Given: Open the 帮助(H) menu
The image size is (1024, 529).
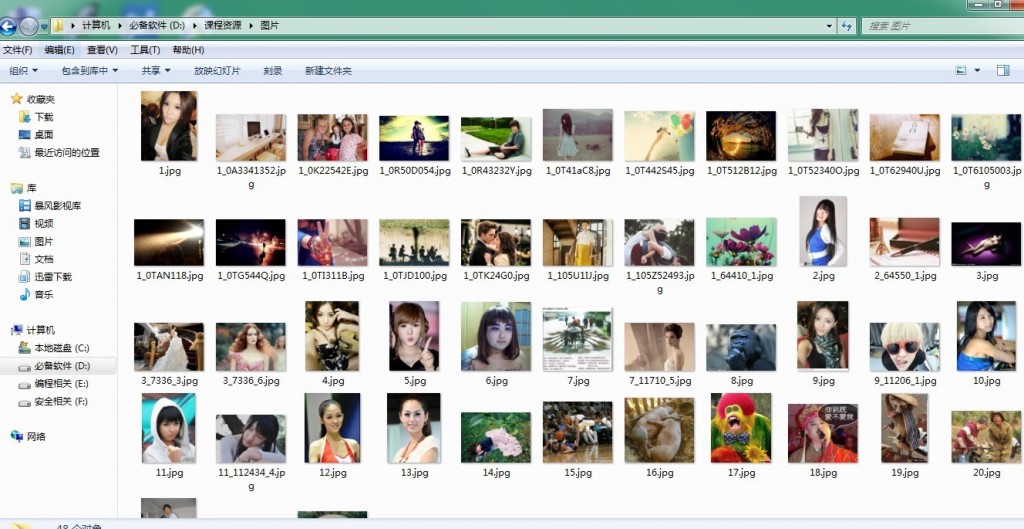Looking at the screenshot, I should [188, 50].
